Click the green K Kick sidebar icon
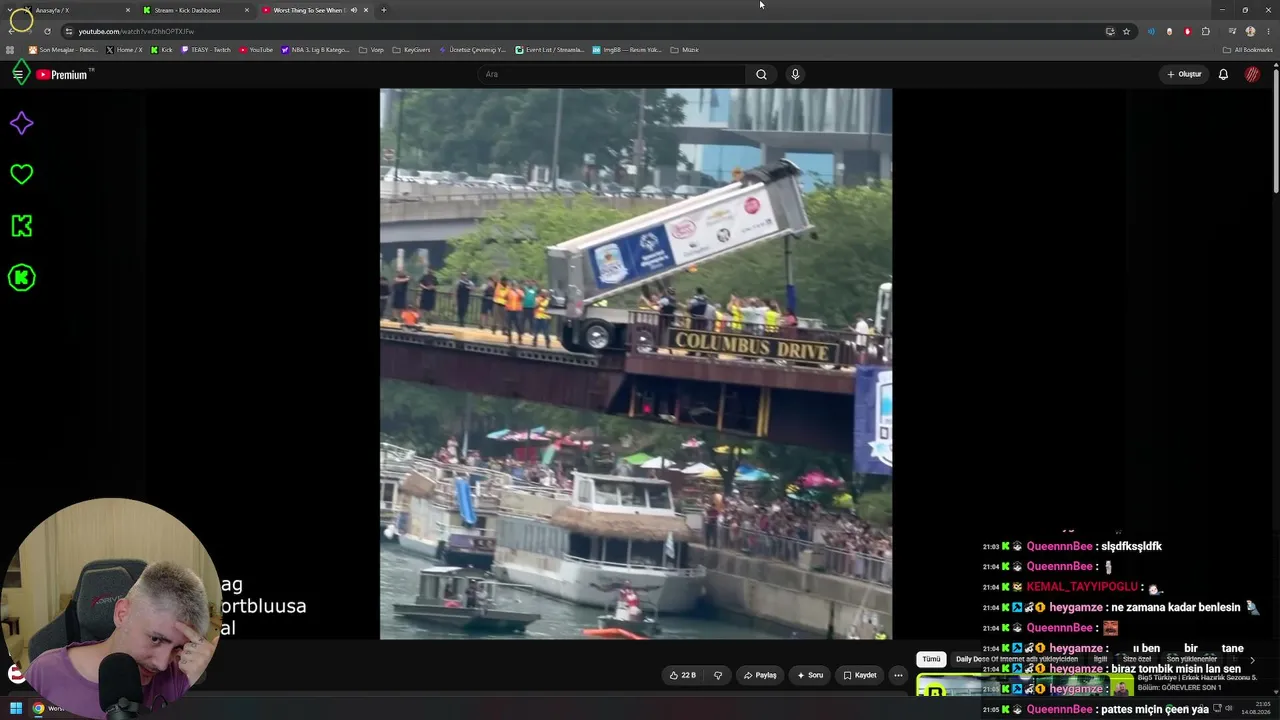The width and height of the screenshot is (1280, 720). 21,226
